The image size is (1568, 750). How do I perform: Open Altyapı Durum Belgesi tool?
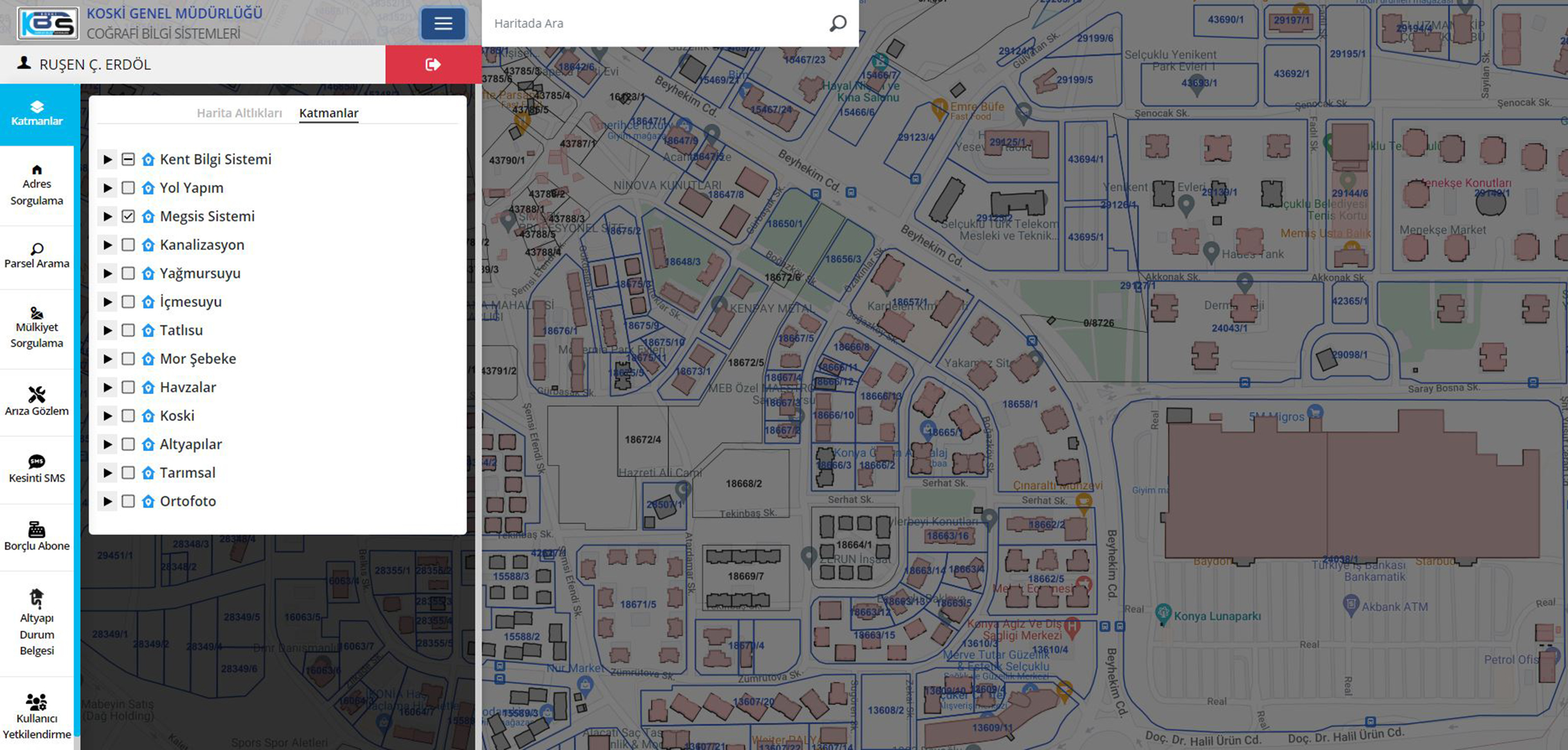37,623
